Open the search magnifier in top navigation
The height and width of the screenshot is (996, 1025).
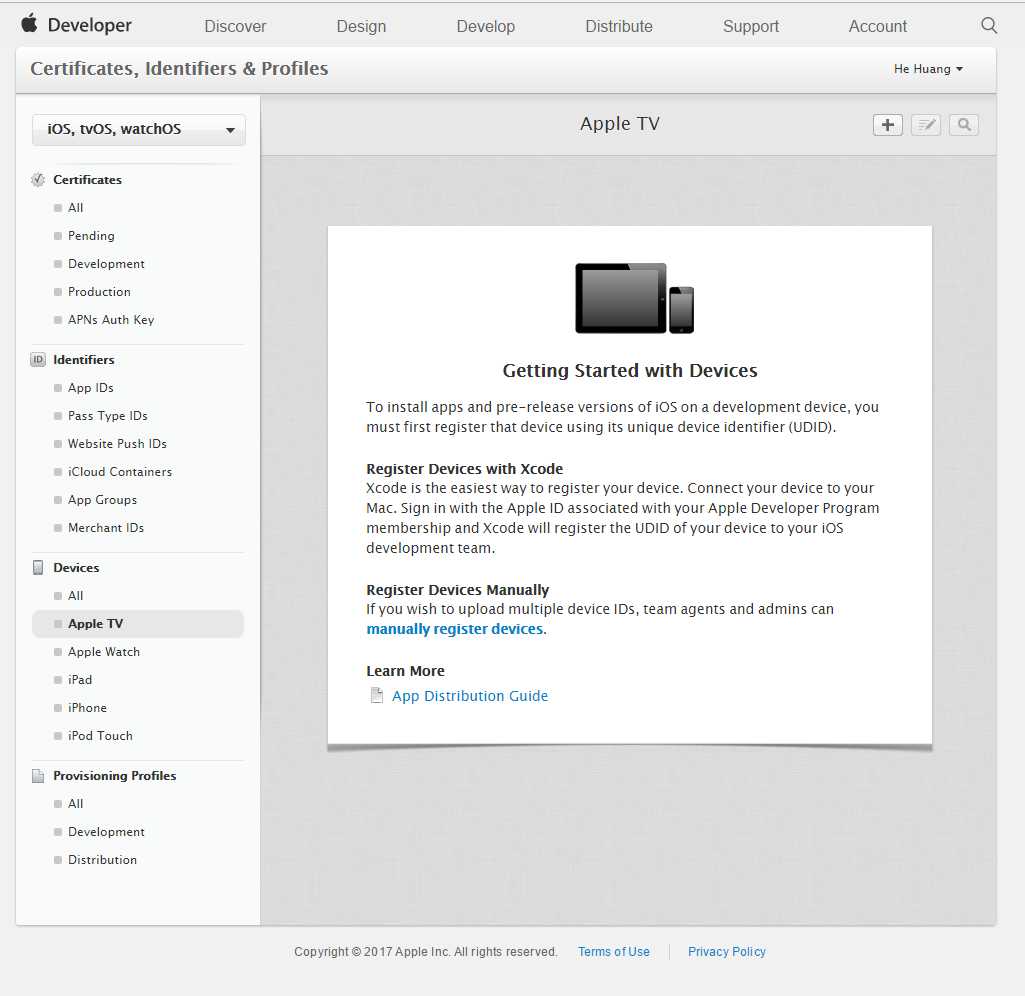989,25
